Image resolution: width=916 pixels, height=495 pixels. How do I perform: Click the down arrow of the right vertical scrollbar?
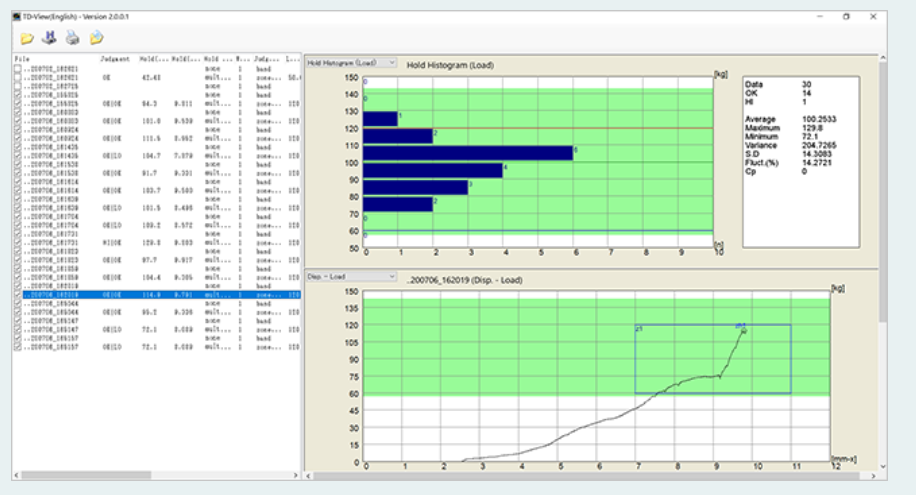click(882, 466)
